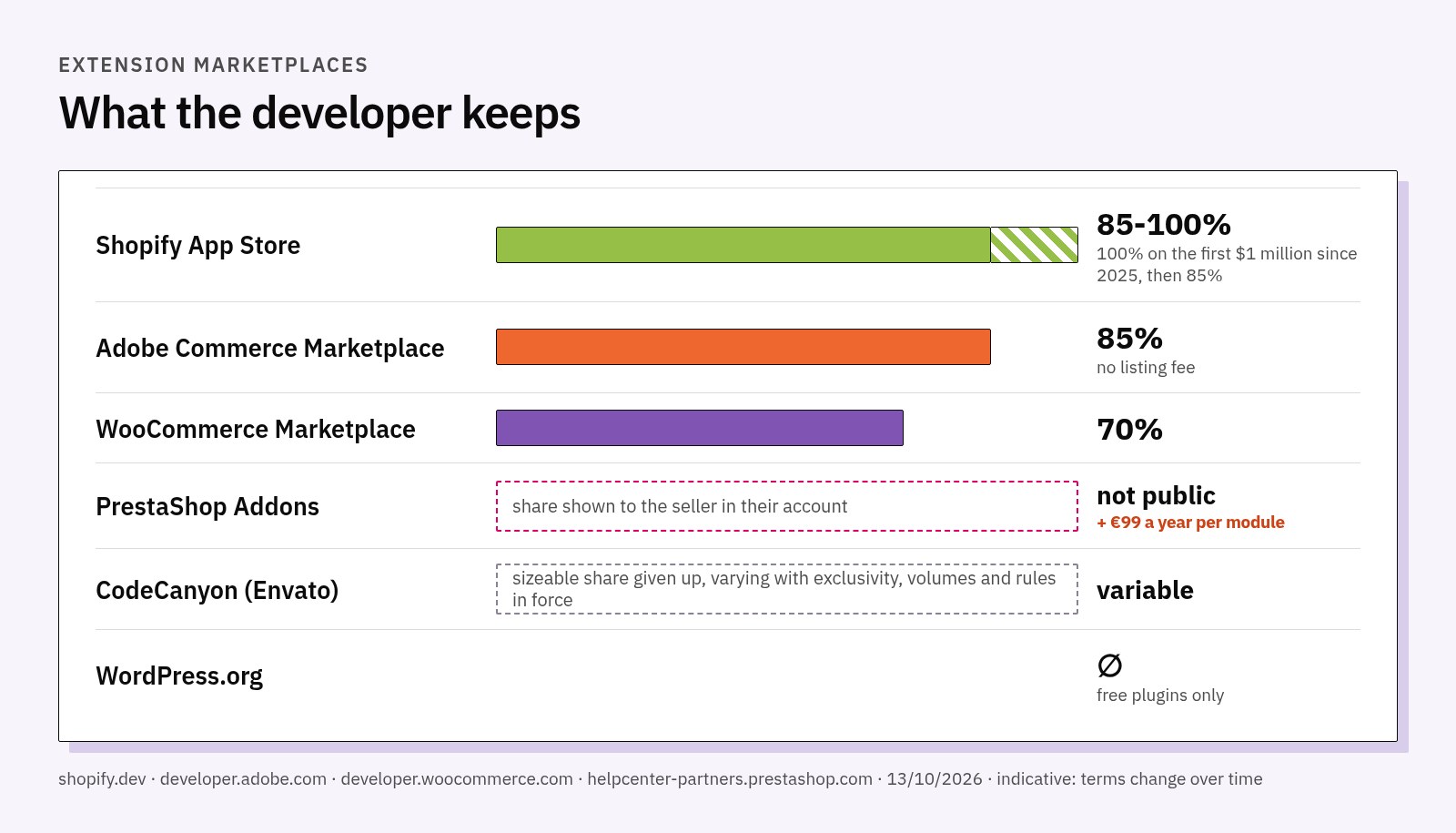Select the 'WooCommerce Marketplace' label
This screenshot has width=1456, height=833.
pyautogui.click(x=256, y=429)
